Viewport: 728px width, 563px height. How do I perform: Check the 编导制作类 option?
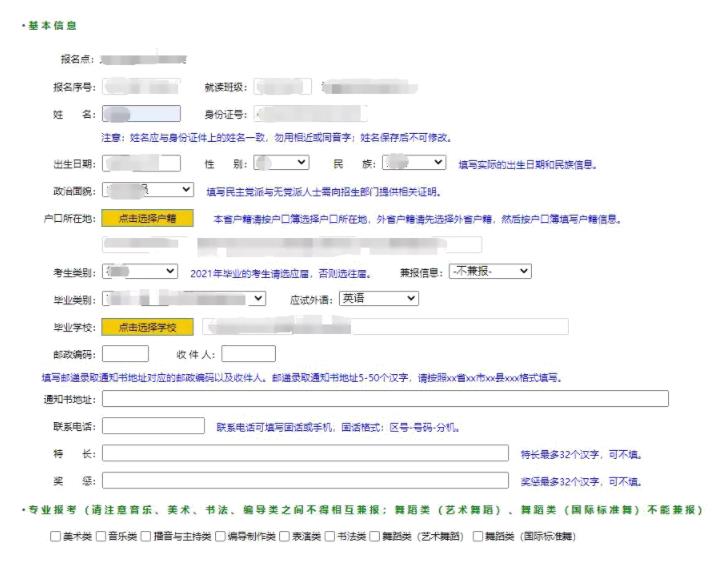[x=220, y=537]
